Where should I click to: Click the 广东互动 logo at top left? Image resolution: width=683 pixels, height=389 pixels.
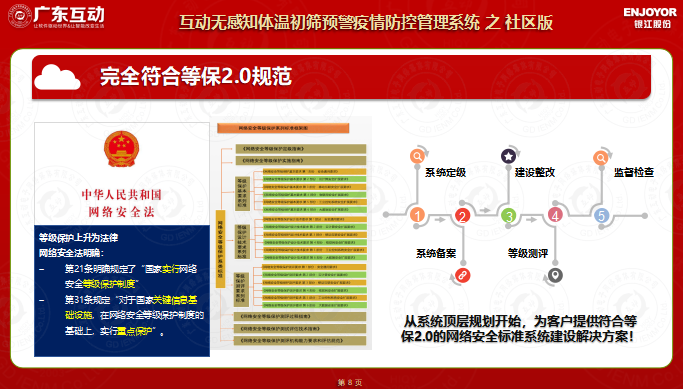pyautogui.click(x=57, y=17)
